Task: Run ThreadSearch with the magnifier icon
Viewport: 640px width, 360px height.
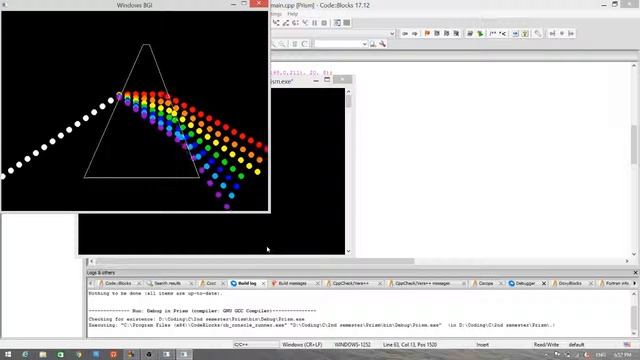Action: click(373, 44)
